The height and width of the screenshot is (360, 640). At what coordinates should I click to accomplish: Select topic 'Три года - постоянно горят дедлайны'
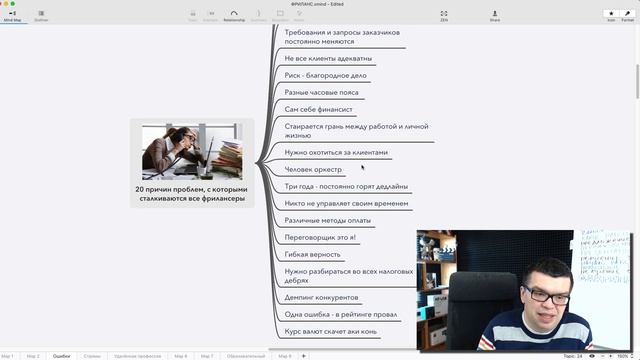tap(346, 187)
